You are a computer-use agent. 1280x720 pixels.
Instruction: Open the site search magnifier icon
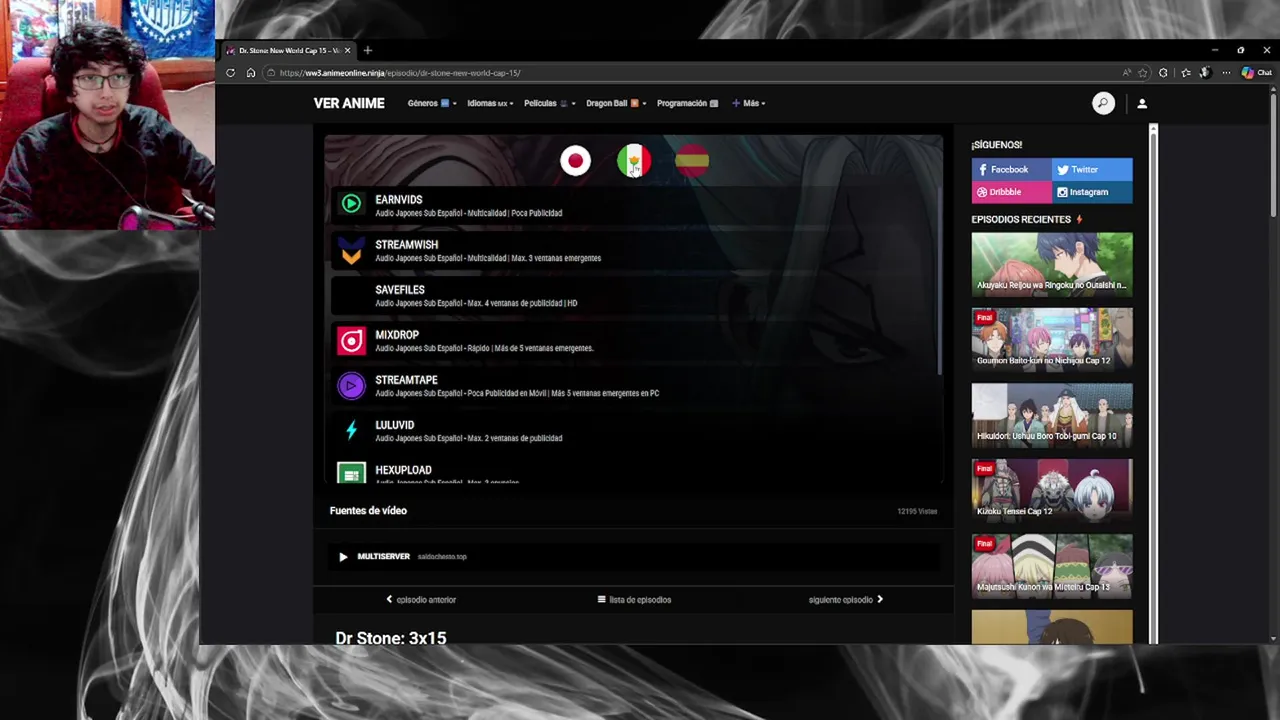coord(1103,103)
